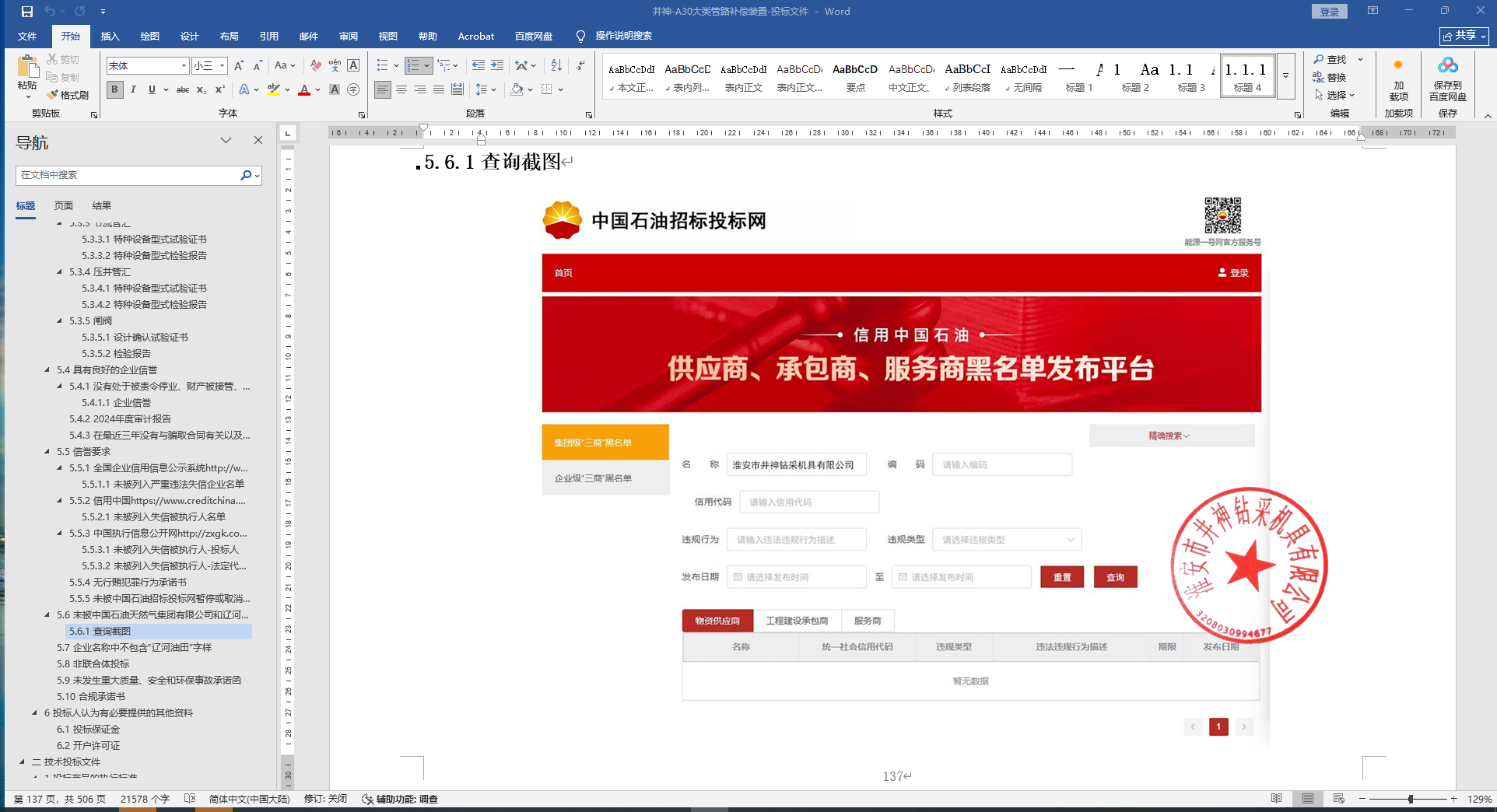The width and height of the screenshot is (1497, 812).
Task: Toggle subscript formatting
Action: tap(202, 89)
